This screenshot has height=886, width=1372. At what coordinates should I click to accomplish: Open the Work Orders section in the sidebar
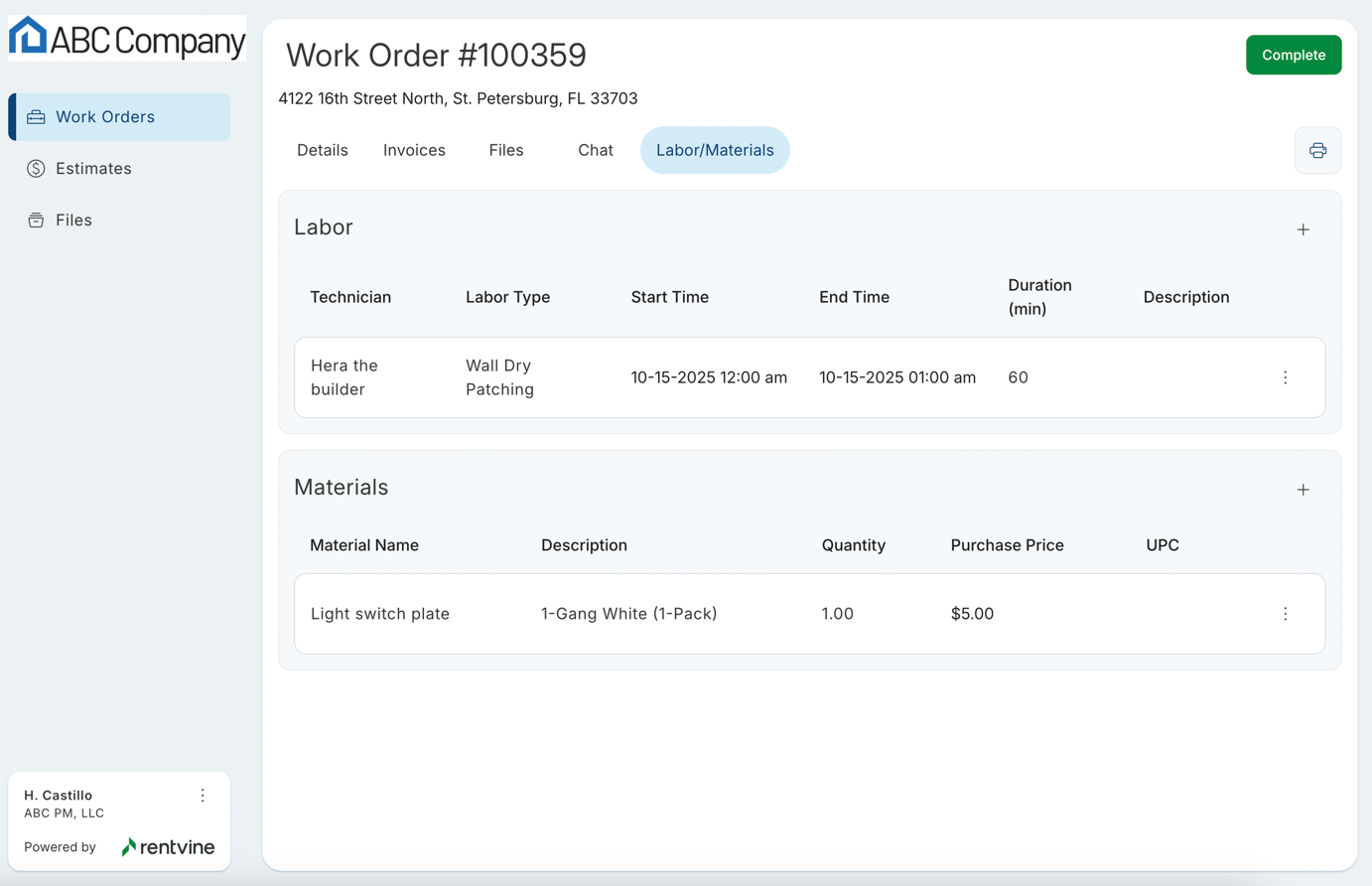[105, 116]
